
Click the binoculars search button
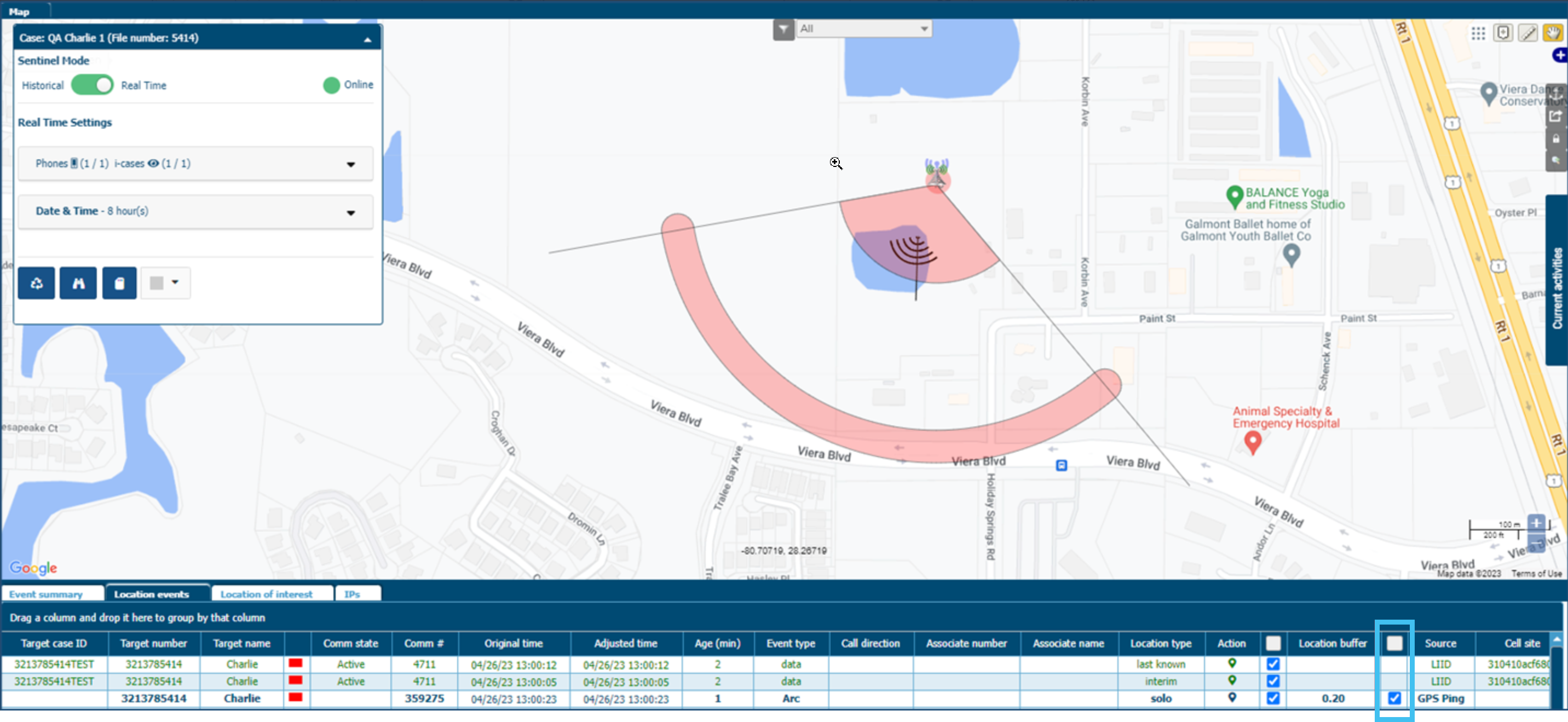point(78,283)
